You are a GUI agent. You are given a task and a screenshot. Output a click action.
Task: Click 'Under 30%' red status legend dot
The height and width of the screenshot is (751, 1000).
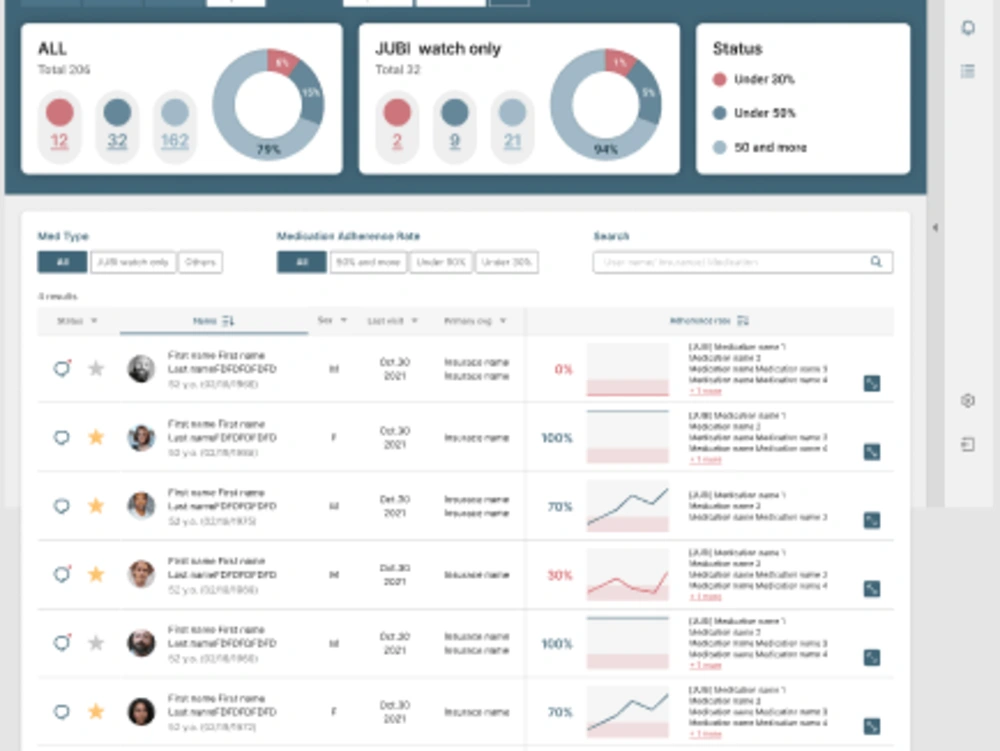tap(719, 79)
